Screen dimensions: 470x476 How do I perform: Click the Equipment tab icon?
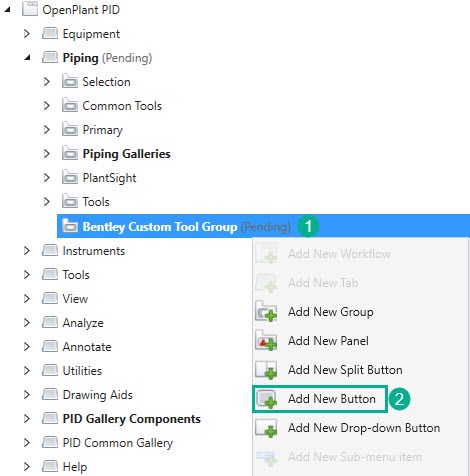(50, 34)
